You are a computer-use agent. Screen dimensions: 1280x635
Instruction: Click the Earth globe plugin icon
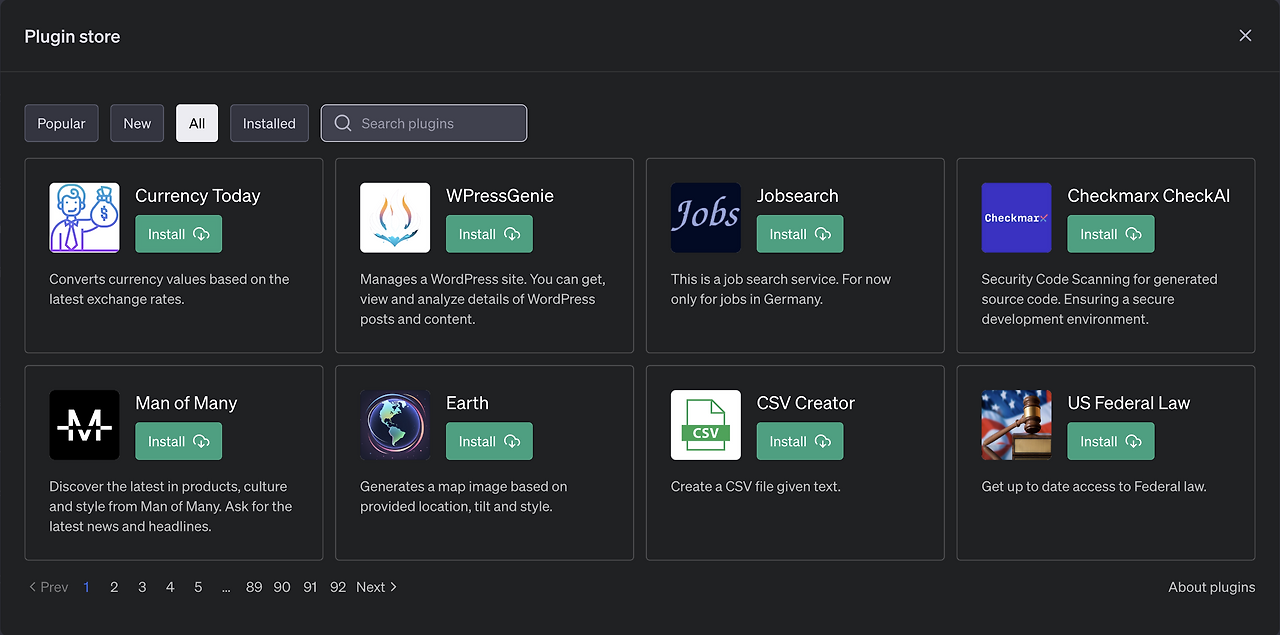point(395,425)
